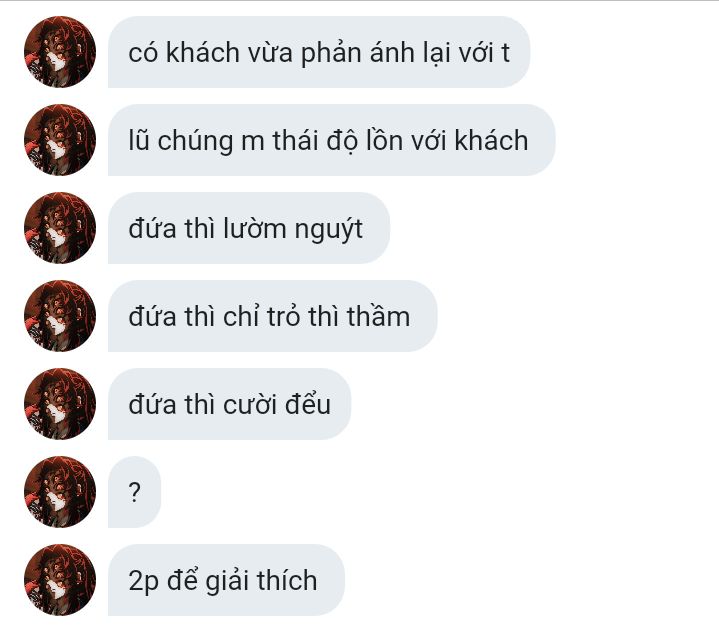This screenshot has width=719, height=625.
Task: Click avatar beside '2p để giải thích' message
Action: pyautogui.click(x=60, y=580)
